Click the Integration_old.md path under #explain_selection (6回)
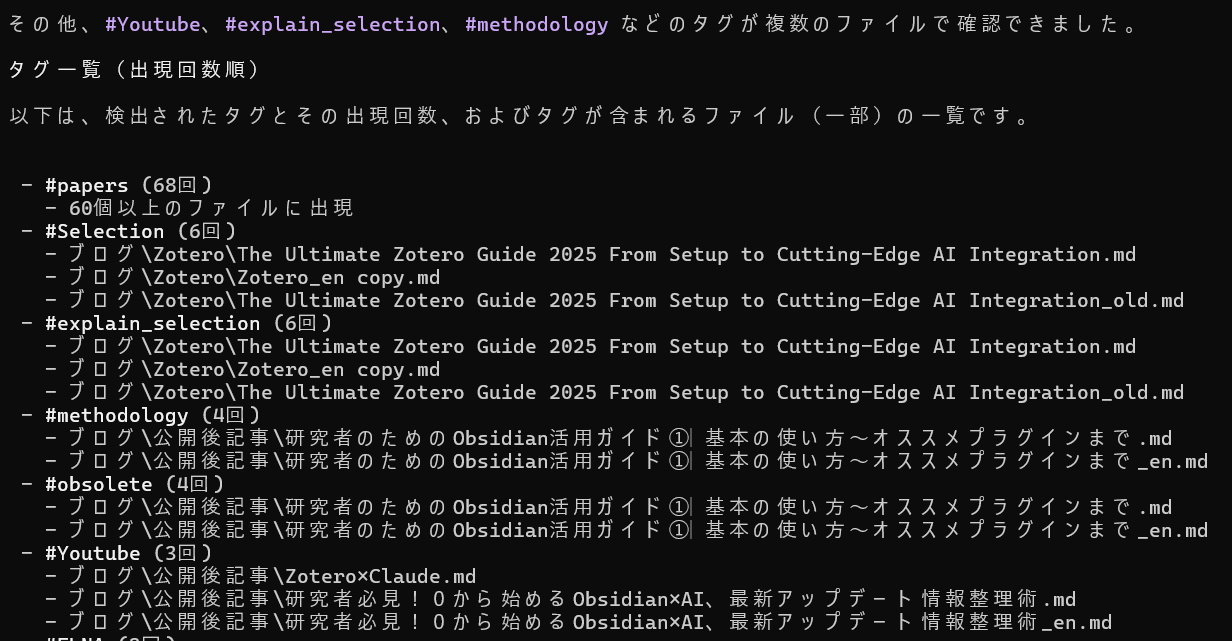 coord(627,392)
